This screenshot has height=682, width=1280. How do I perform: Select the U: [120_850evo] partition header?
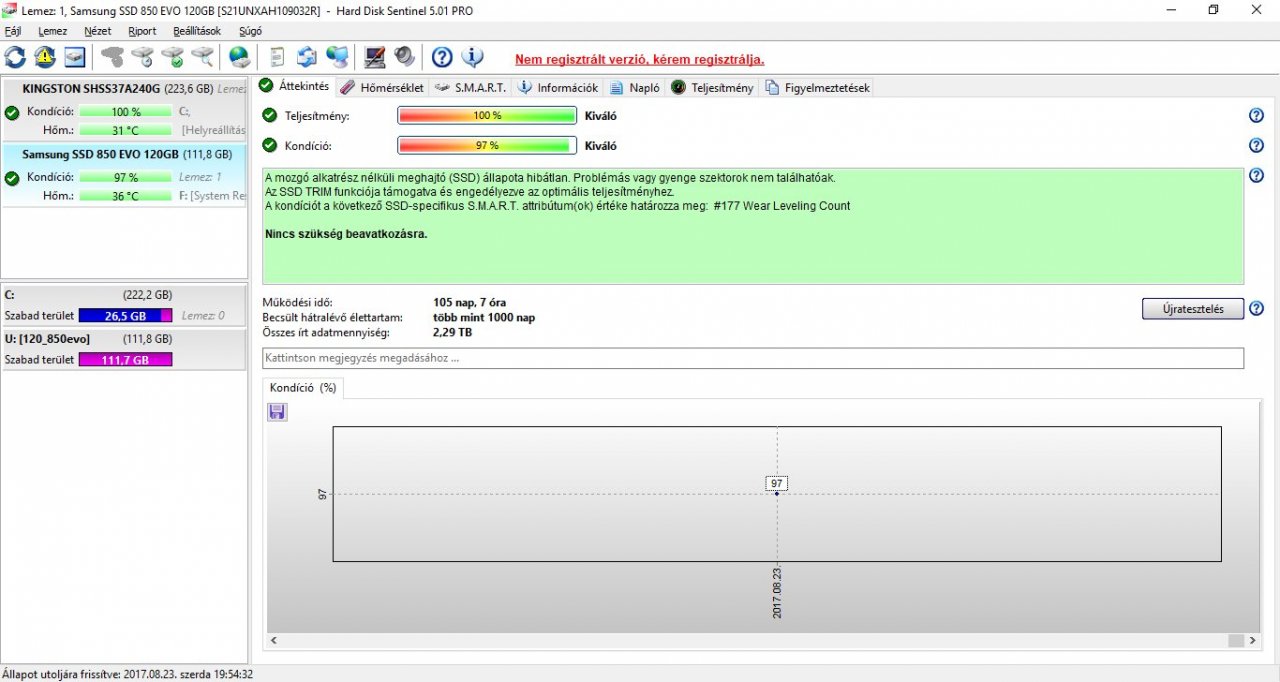tap(124, 339)
